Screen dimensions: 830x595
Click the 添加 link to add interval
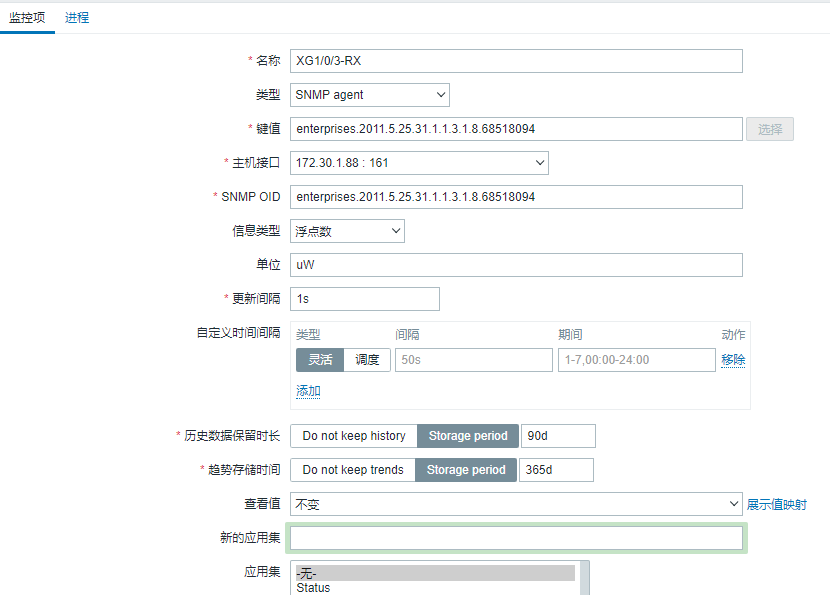(308, 391)
